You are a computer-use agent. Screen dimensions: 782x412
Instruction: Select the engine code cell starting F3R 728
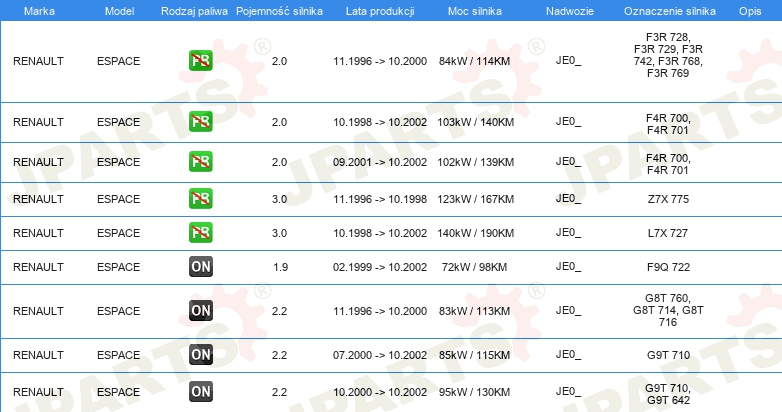click(x=668, y=55)
